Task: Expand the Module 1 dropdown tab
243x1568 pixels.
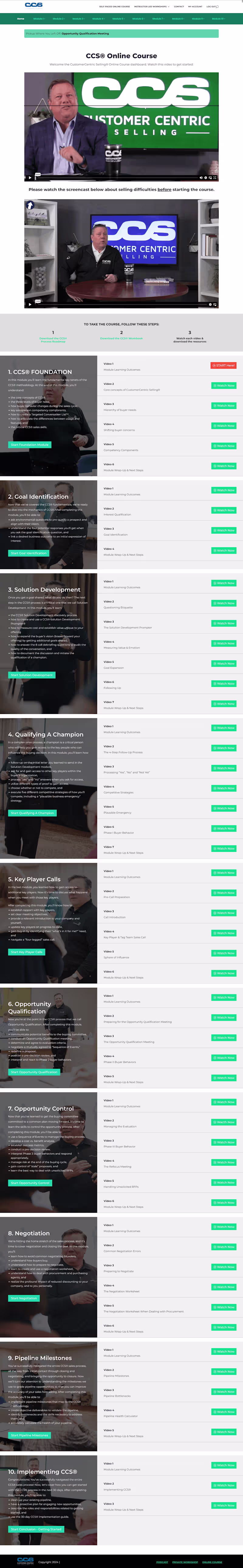Action: pyautogui.click(x=39, y=19)
